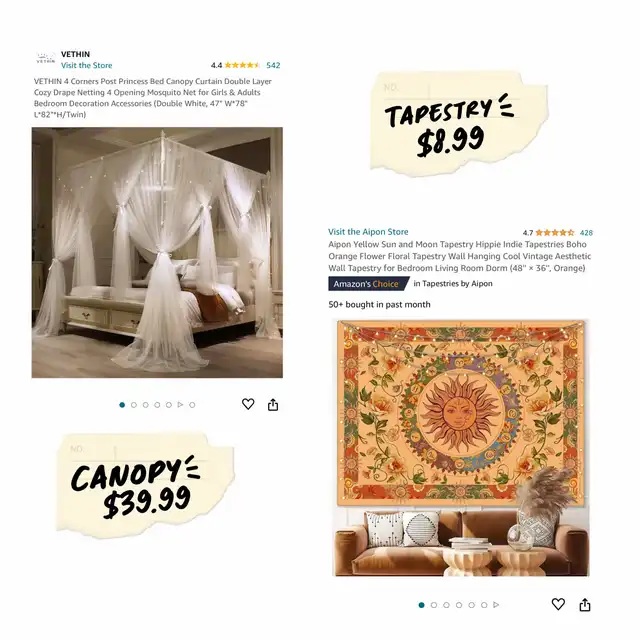Select last canopy carousel dot
This screenshot has height=640, width=640.
point(192,405)
